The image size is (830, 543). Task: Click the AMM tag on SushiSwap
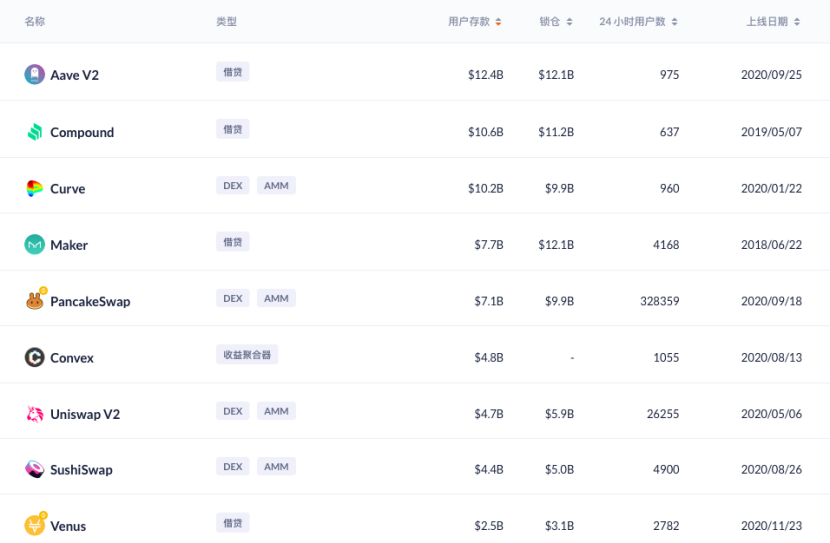276,467
